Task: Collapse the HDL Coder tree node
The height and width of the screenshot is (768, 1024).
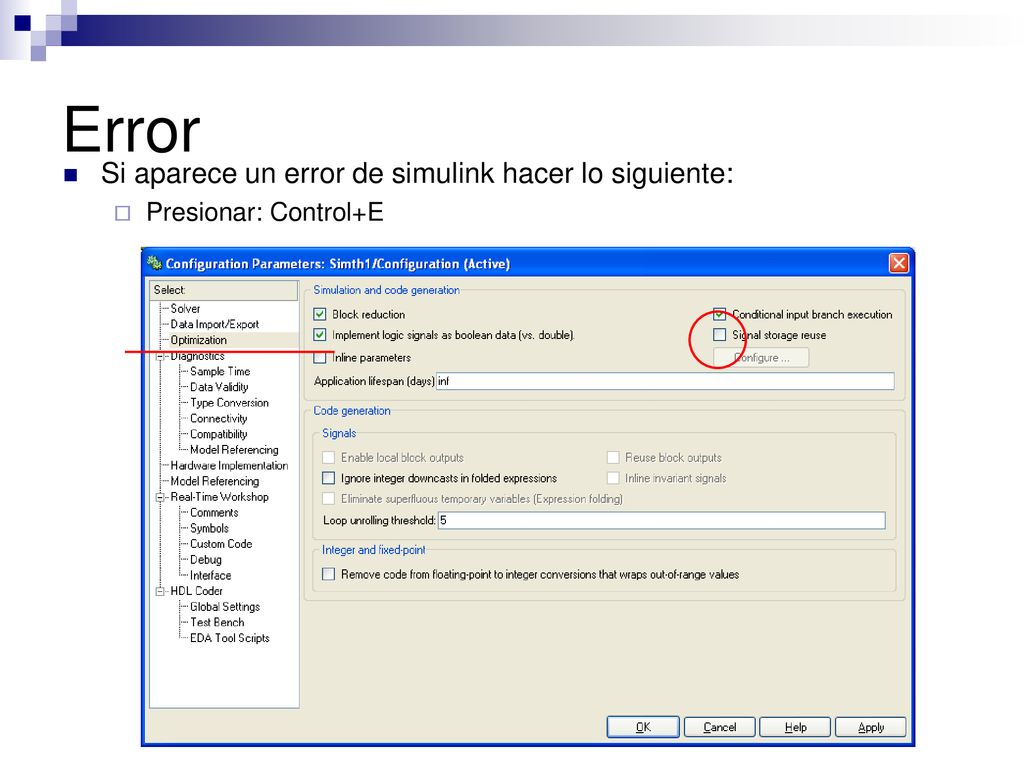Action: tap(160, 591)
